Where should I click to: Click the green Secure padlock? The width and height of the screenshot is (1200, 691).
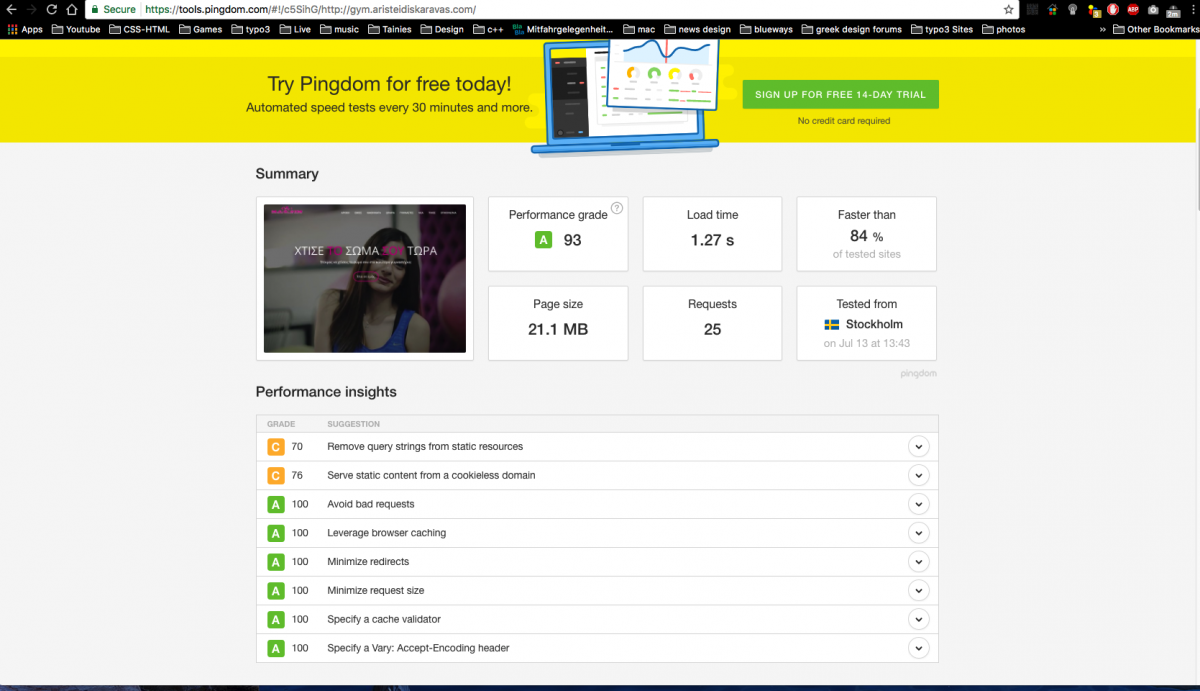95,9
